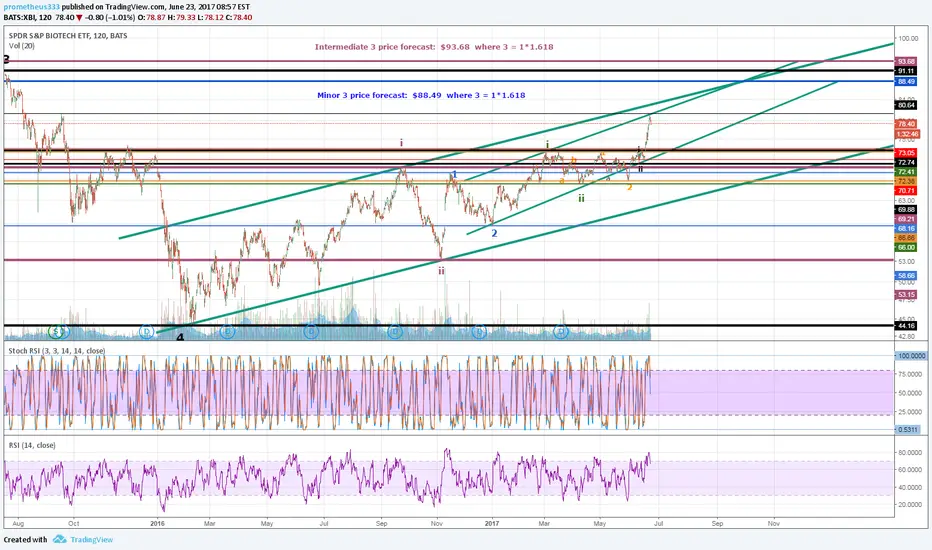Click the Minor 3 price forecast annotation
932x550 pixels.
421,95
